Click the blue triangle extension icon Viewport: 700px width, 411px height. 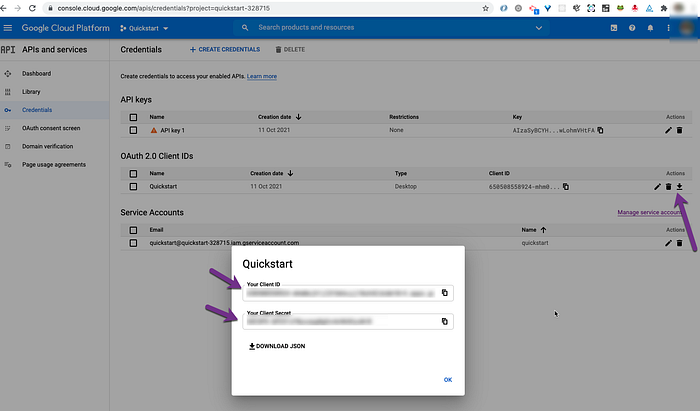pyautogui.click(x=649, y=8)
